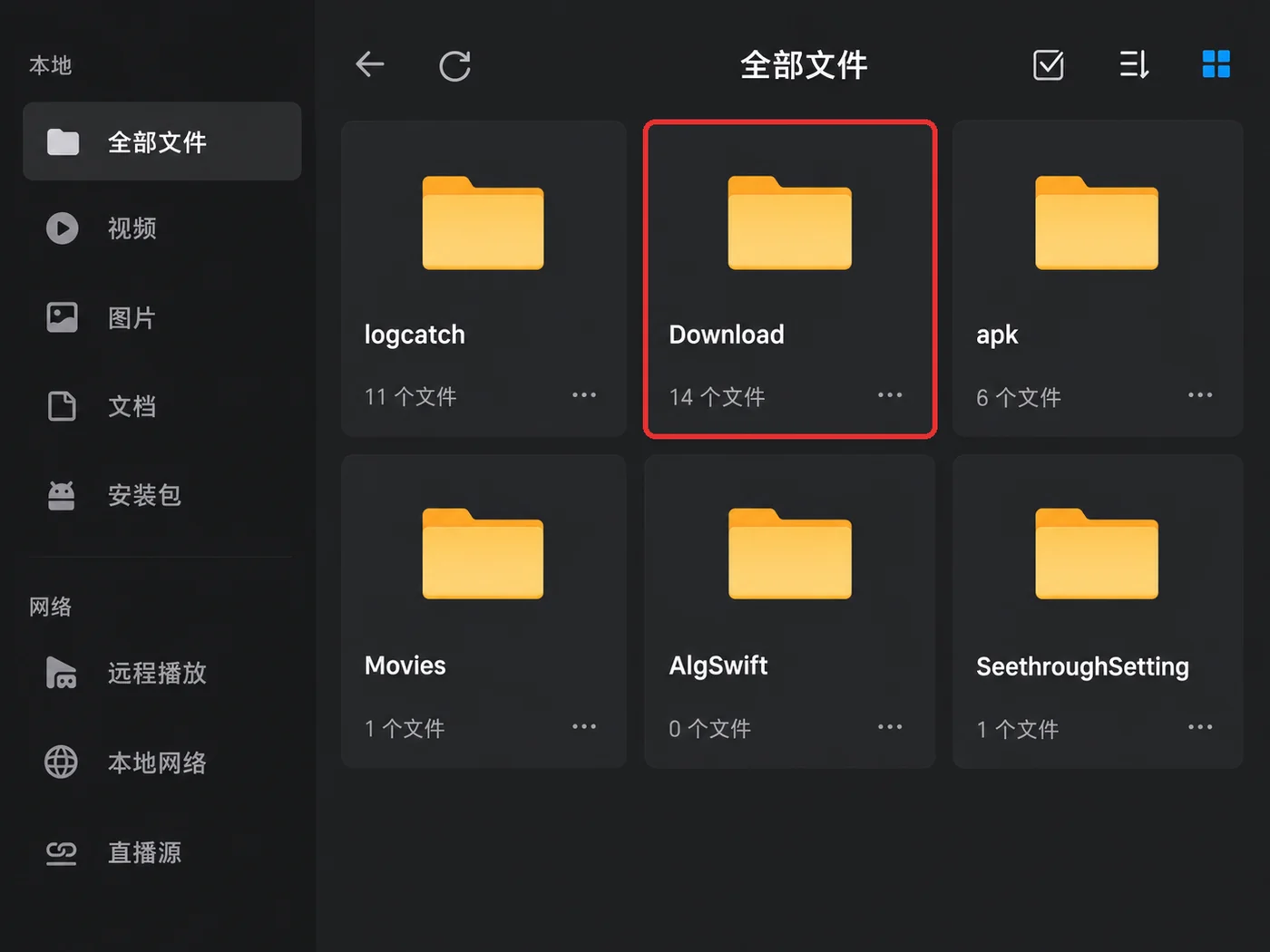Click the apk folder name
Image resolution: width=1270 pixels, height=952 pixels.
click(x=997, y=336)
